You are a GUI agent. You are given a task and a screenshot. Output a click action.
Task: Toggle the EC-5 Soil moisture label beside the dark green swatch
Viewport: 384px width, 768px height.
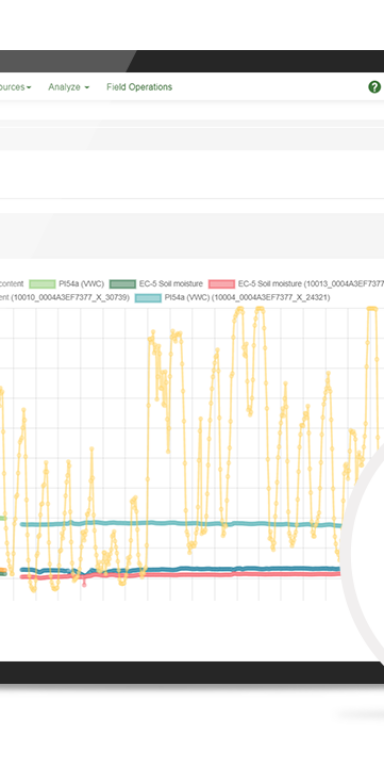click(170, 284)
